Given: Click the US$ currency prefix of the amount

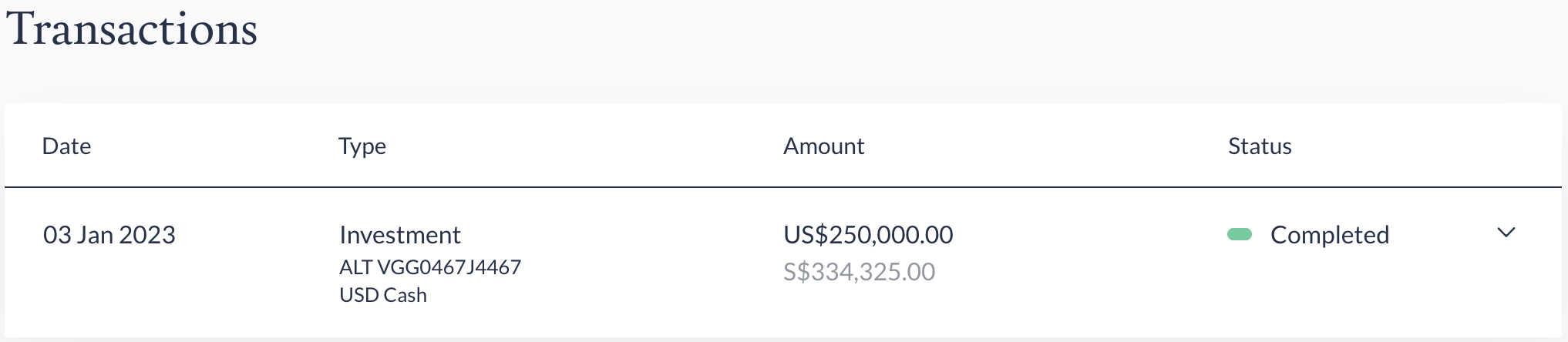Looking at the screenshot, I should [799, 235].
